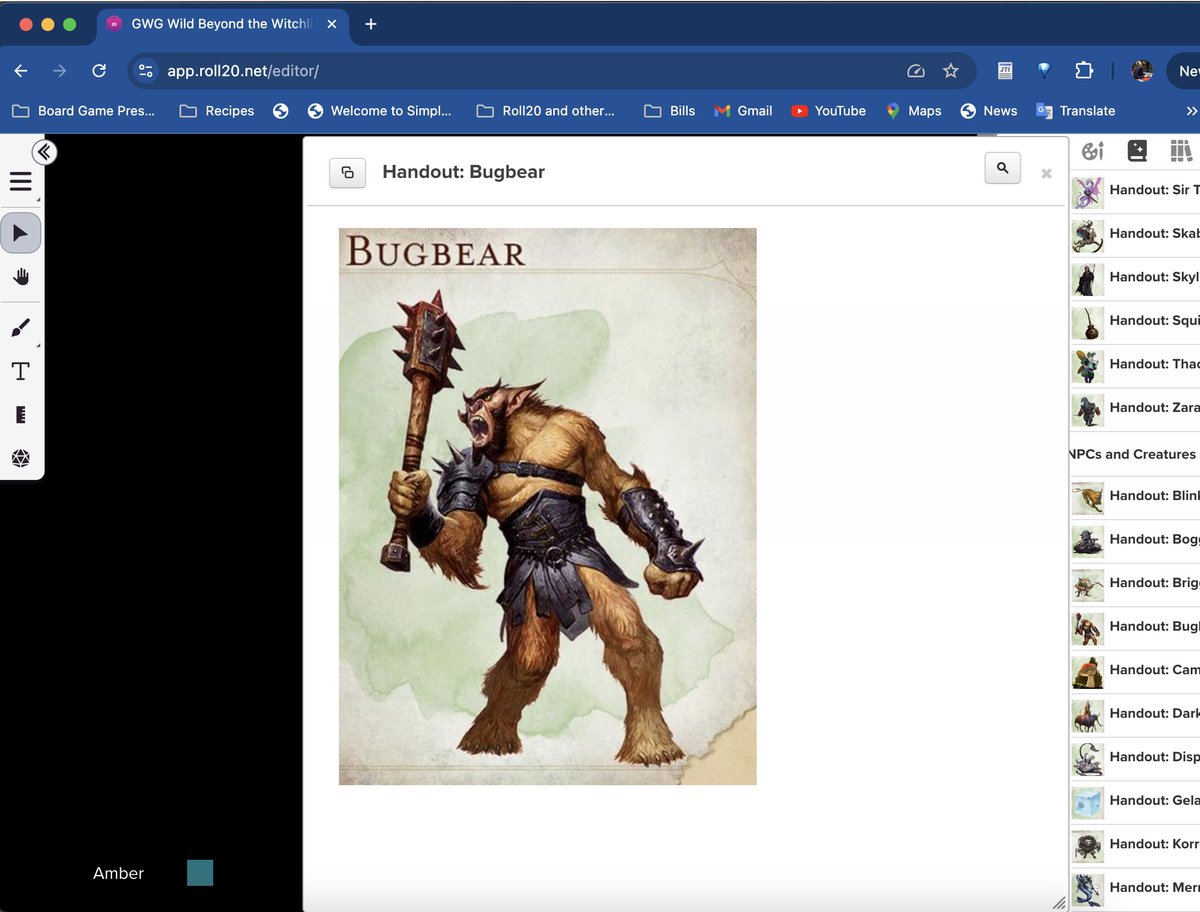Open the Board Game Pres... bookmark folder
1200x912 pixels.
click(x=83, y=111)
